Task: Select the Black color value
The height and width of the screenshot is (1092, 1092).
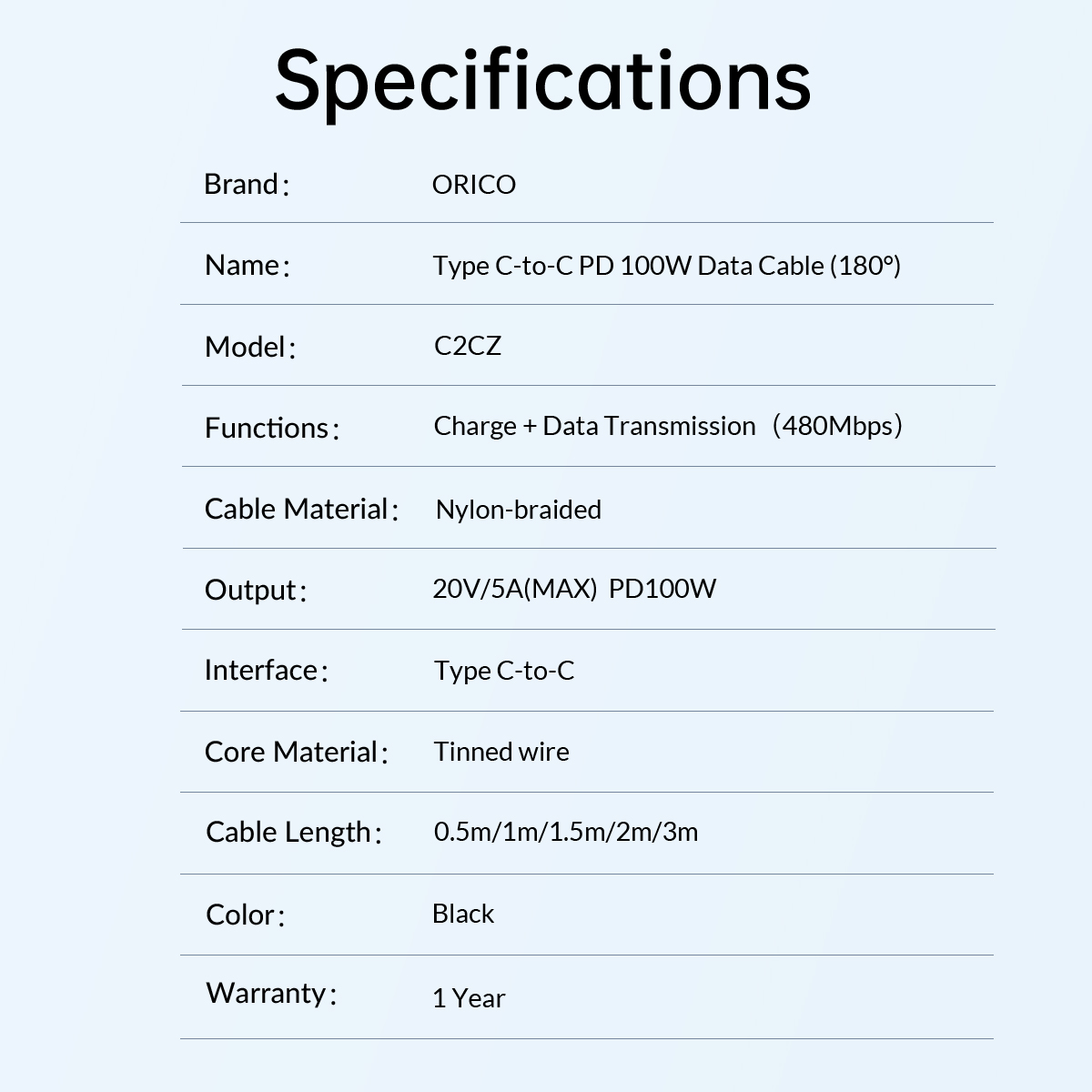Action: point(463,914)
